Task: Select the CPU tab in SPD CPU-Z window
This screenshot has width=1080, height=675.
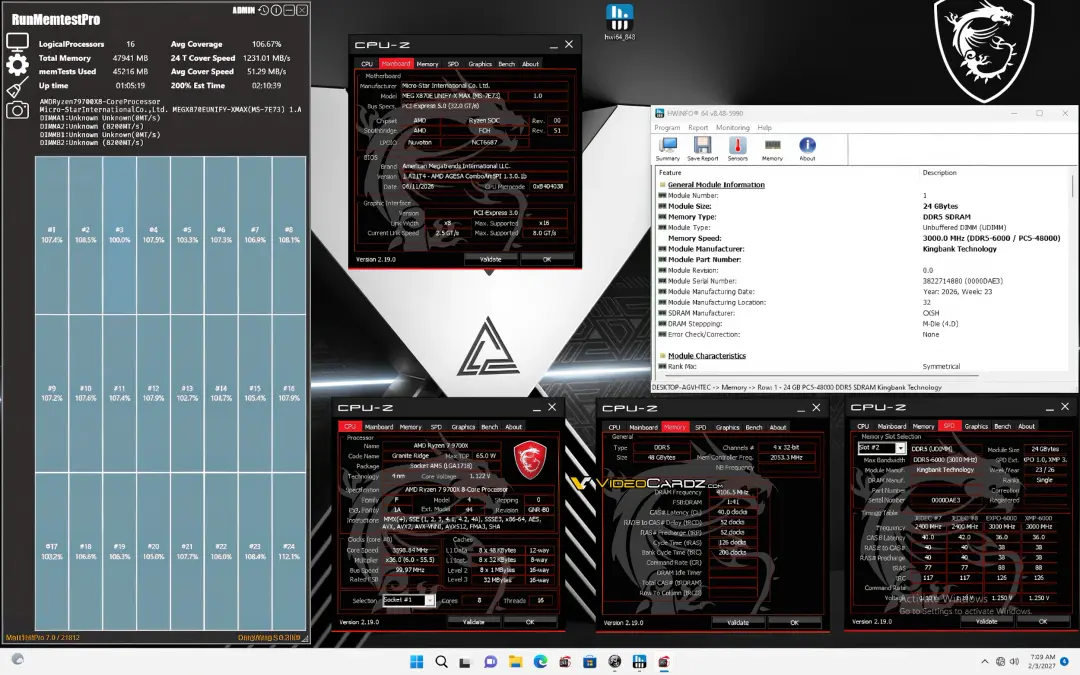Action: [x=863, y=426]
